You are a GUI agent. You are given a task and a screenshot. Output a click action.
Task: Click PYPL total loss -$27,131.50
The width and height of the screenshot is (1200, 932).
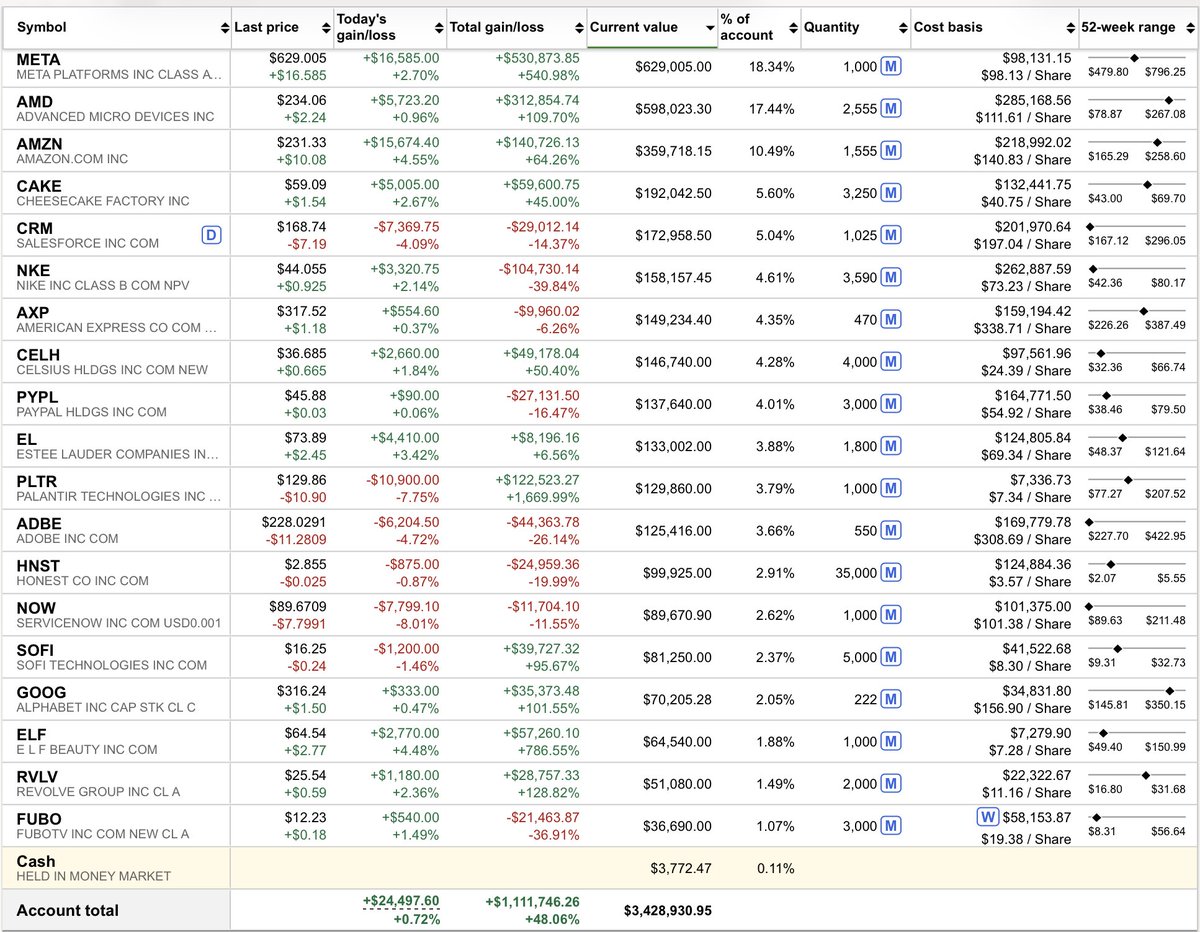click(541, 396)
